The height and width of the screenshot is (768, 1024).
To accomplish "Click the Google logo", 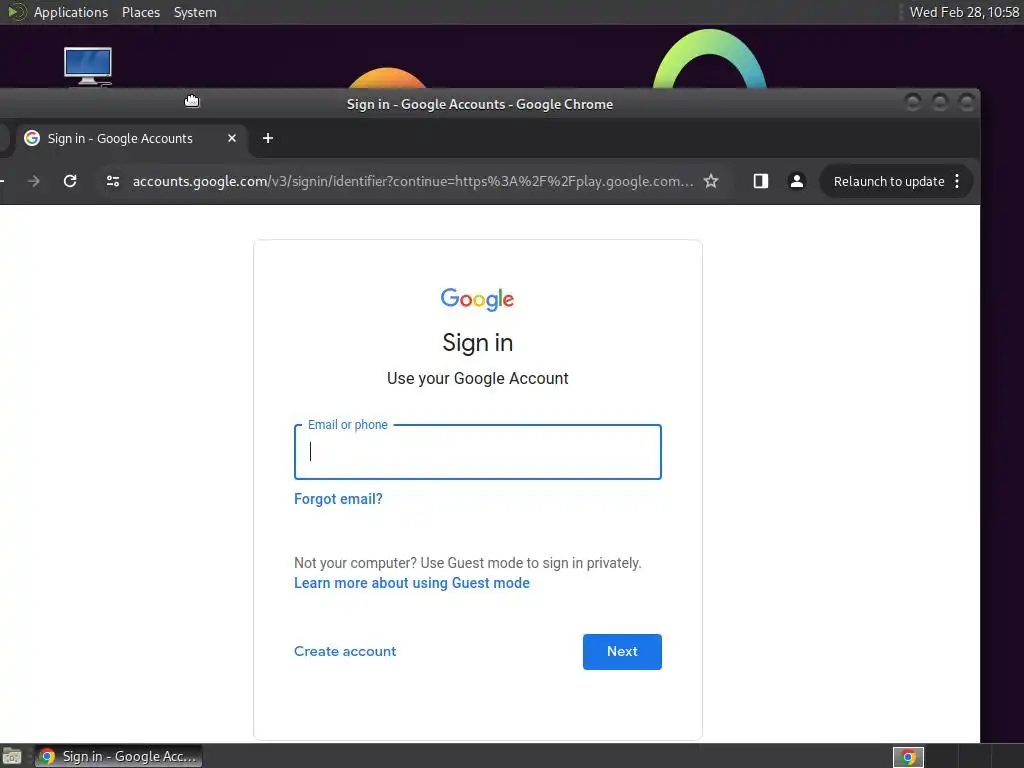I will click(x=477, y=299).
